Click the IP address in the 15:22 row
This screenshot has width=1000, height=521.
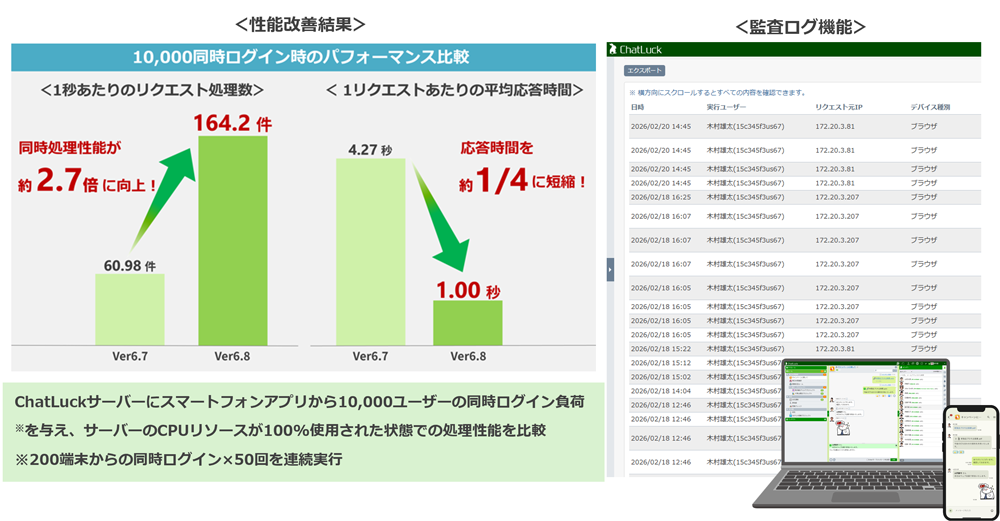pos(835,349)
